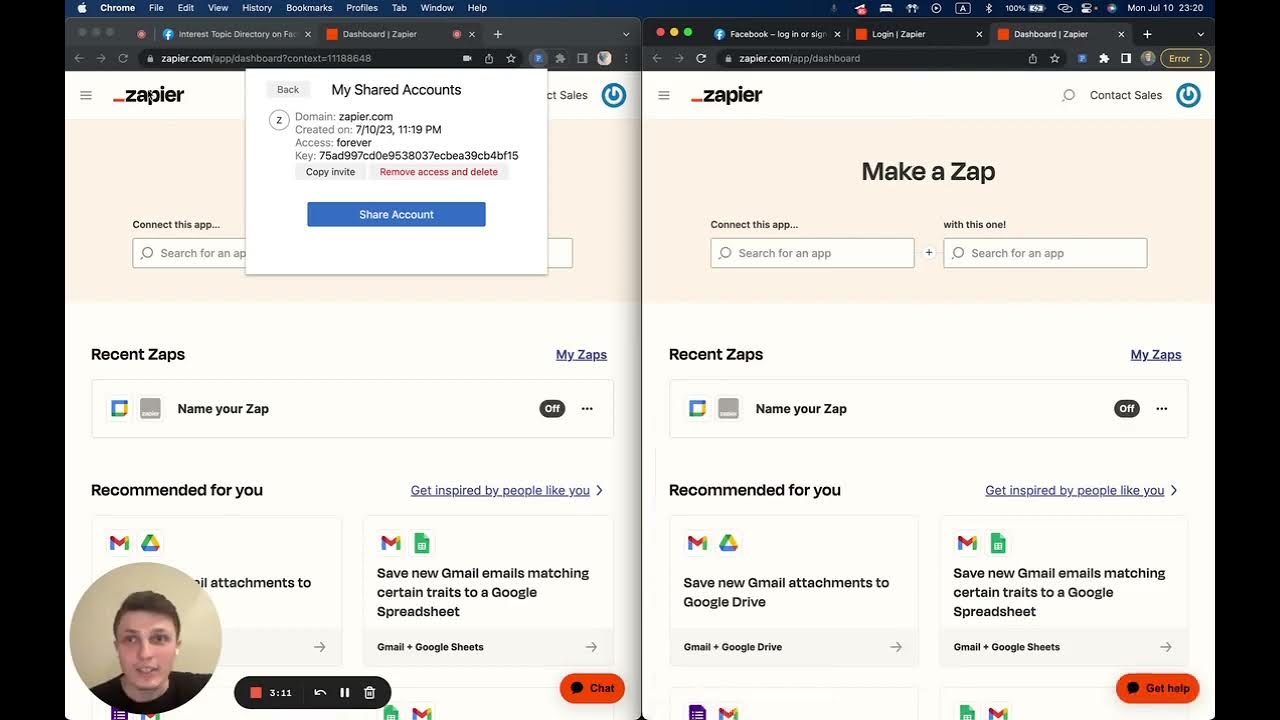The height and width of the screenshot is (720, 1280).
Task: Open Get help bubble in right window
Action: (x=1157, y=688)
